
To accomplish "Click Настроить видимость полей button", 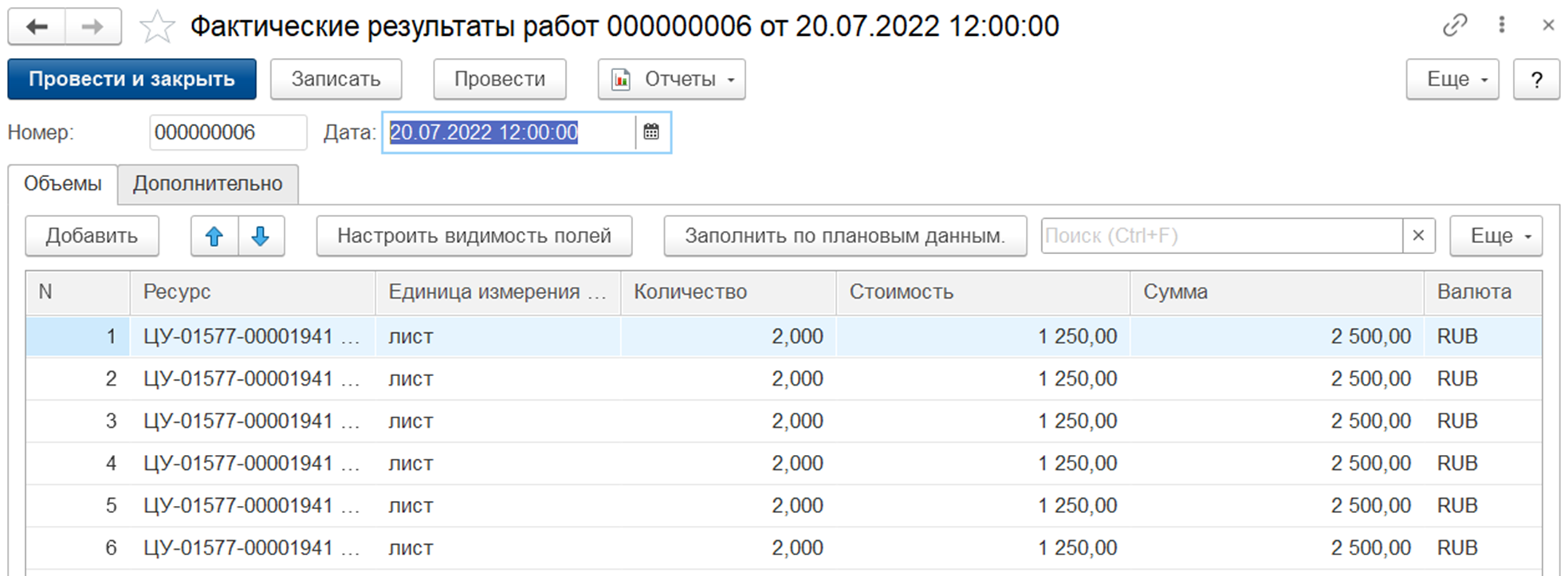I will coord(474,236).
